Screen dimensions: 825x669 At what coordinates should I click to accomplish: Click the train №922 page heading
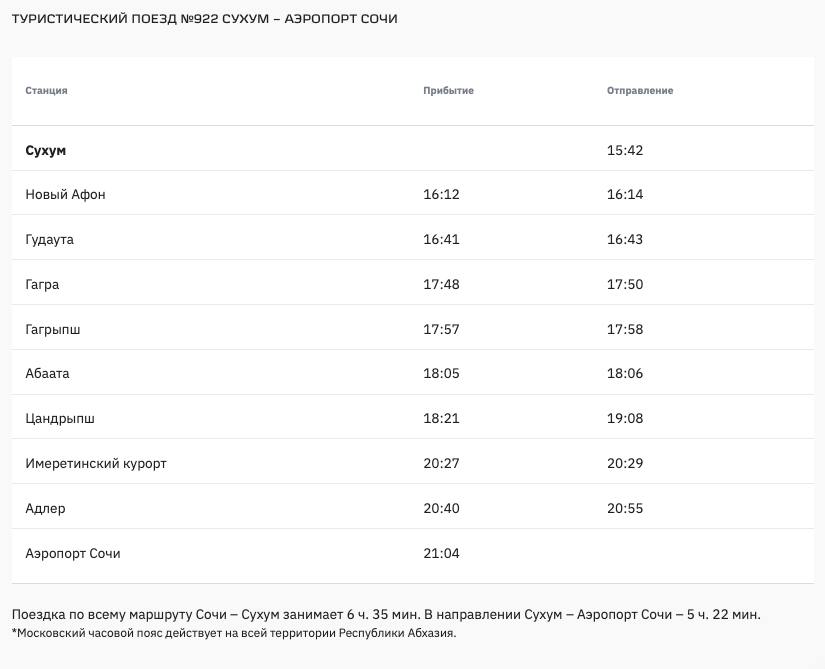coord(205,19)
